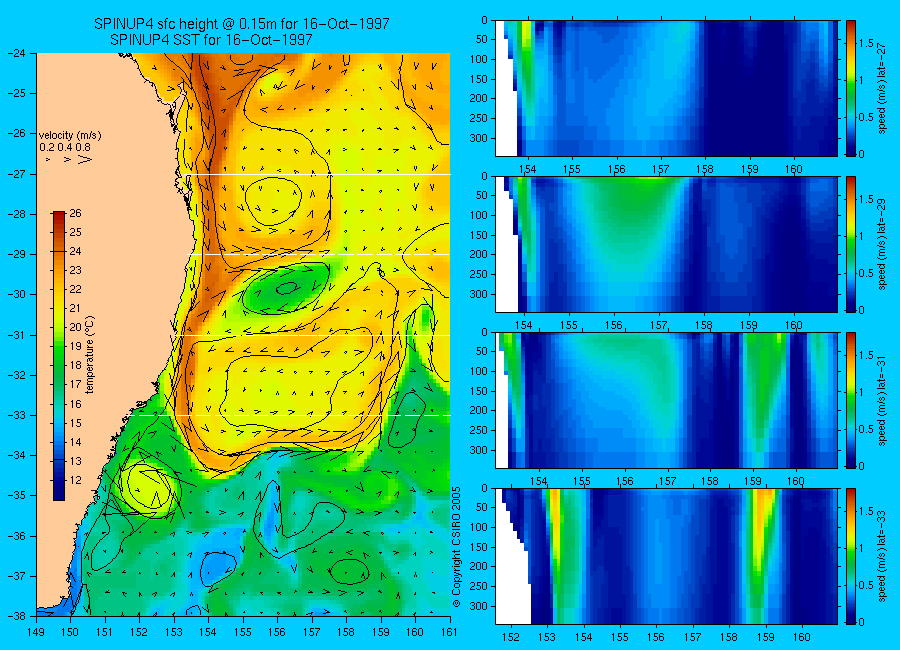Click the speed colorbar beside the lat=-33 section
900x650 pixels.
850,556
